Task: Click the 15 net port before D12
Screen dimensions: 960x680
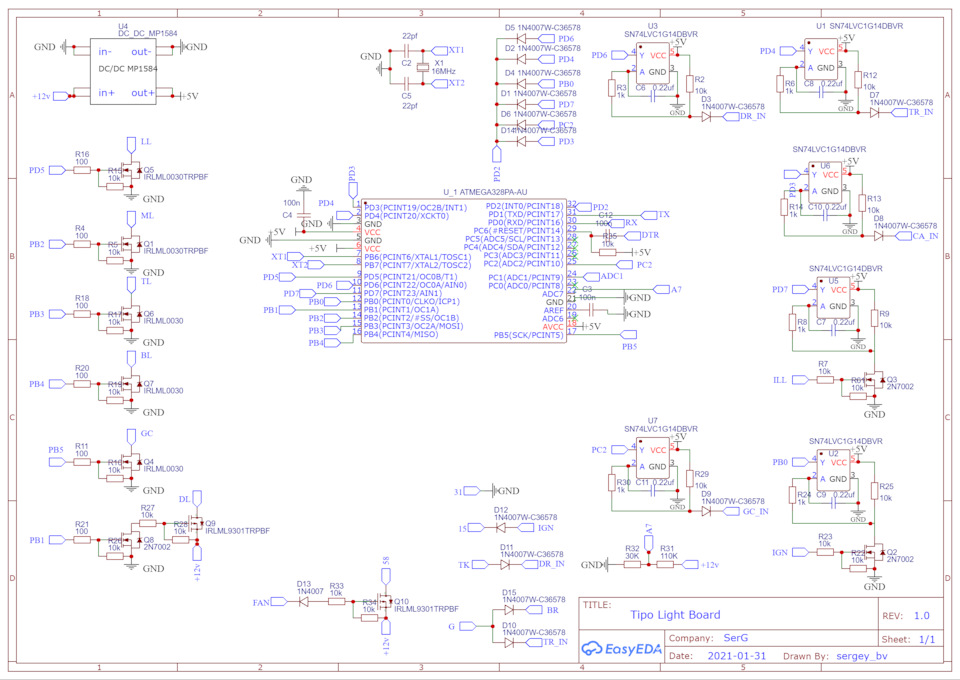Action: pyautogui.click(x=476, y=528)
